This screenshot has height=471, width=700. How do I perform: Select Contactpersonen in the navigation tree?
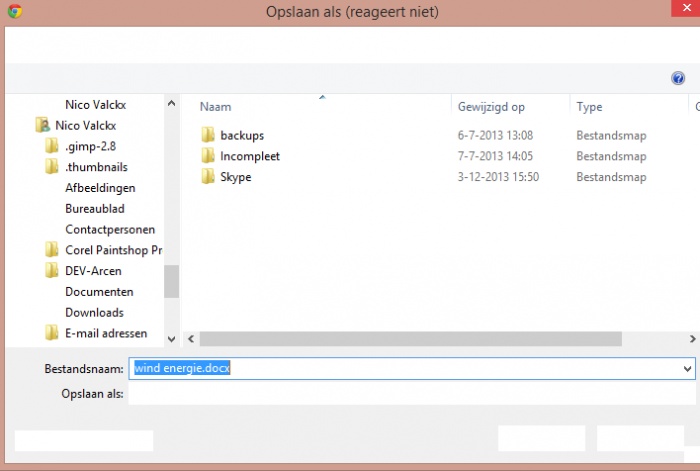click(x=110, y=229)
